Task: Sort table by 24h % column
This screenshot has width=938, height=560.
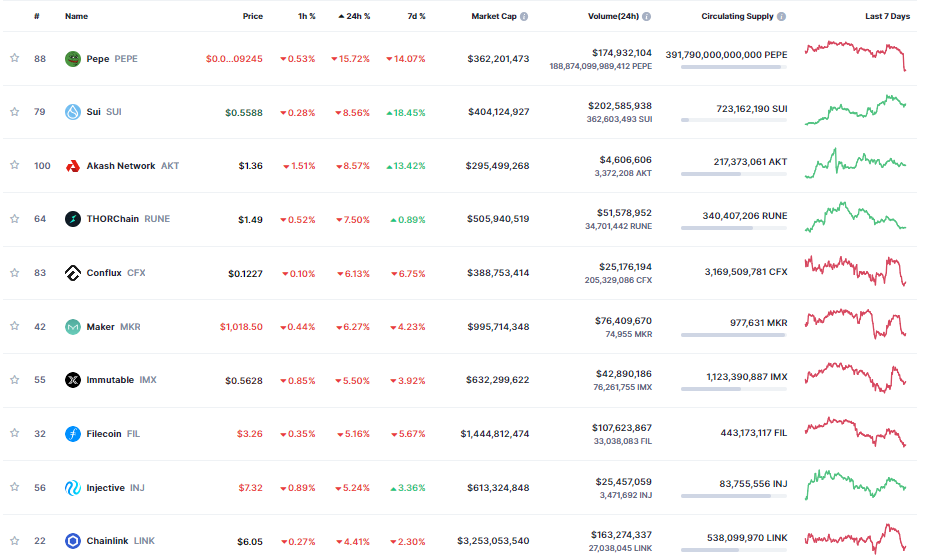Action: pos(354,16)
